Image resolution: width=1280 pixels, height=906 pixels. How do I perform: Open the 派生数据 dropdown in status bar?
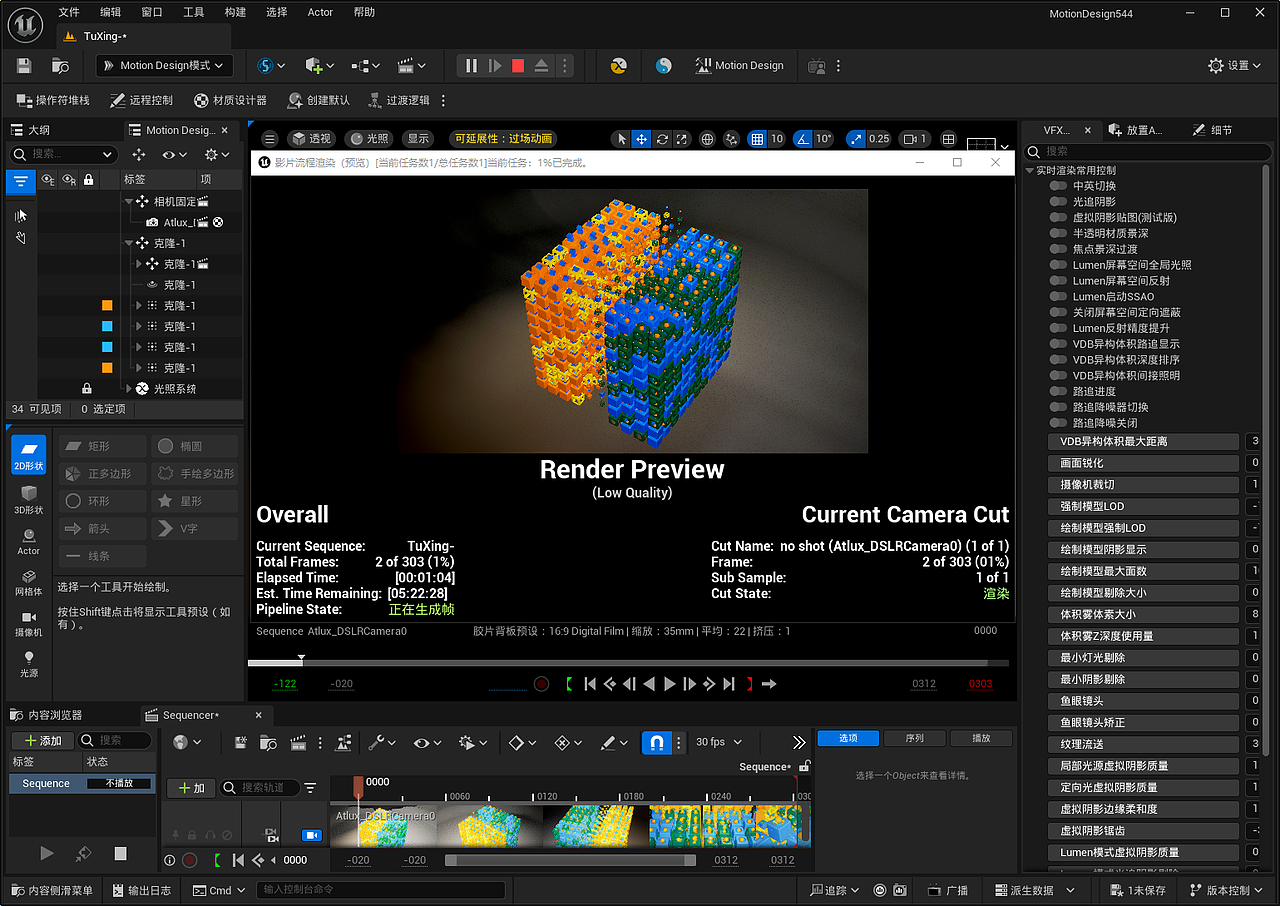[1034, 890]
